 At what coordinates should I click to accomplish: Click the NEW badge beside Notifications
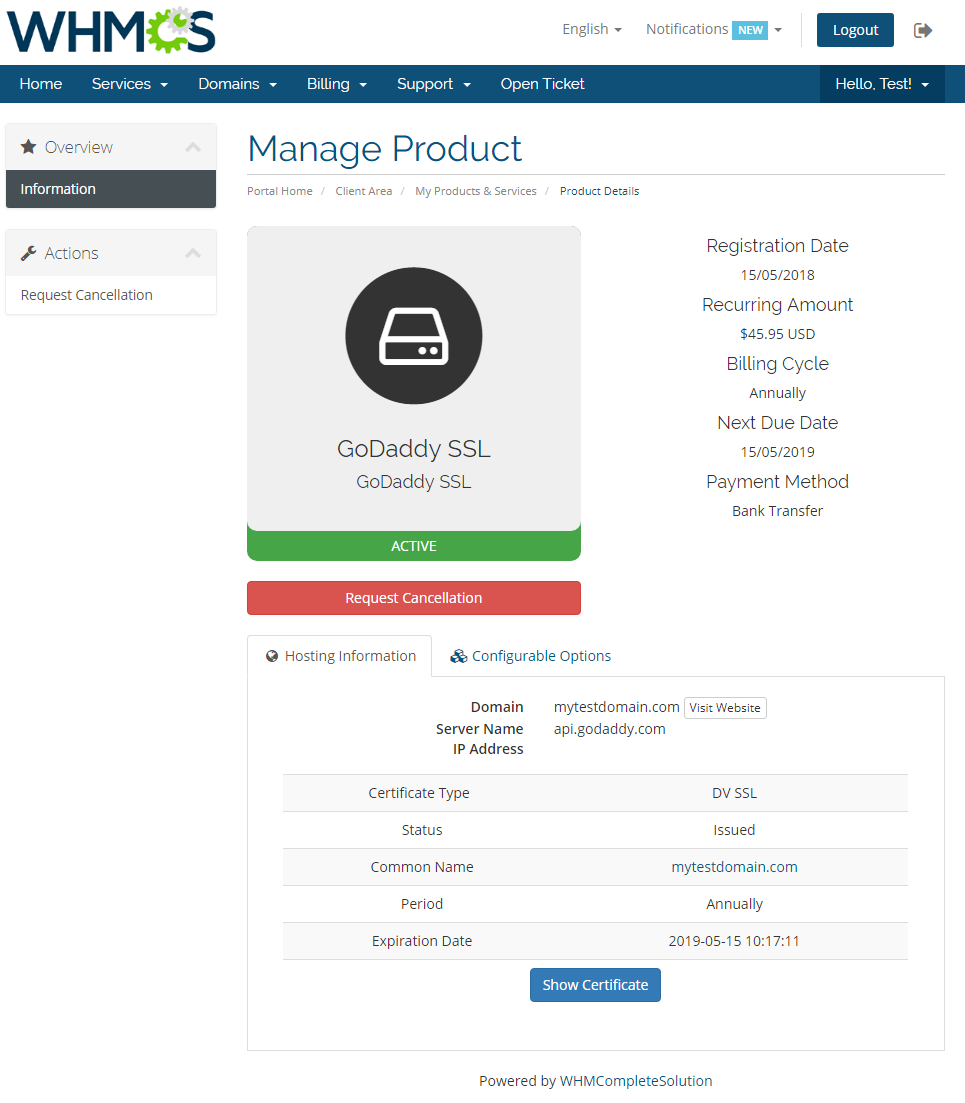[x=750, y=30]
